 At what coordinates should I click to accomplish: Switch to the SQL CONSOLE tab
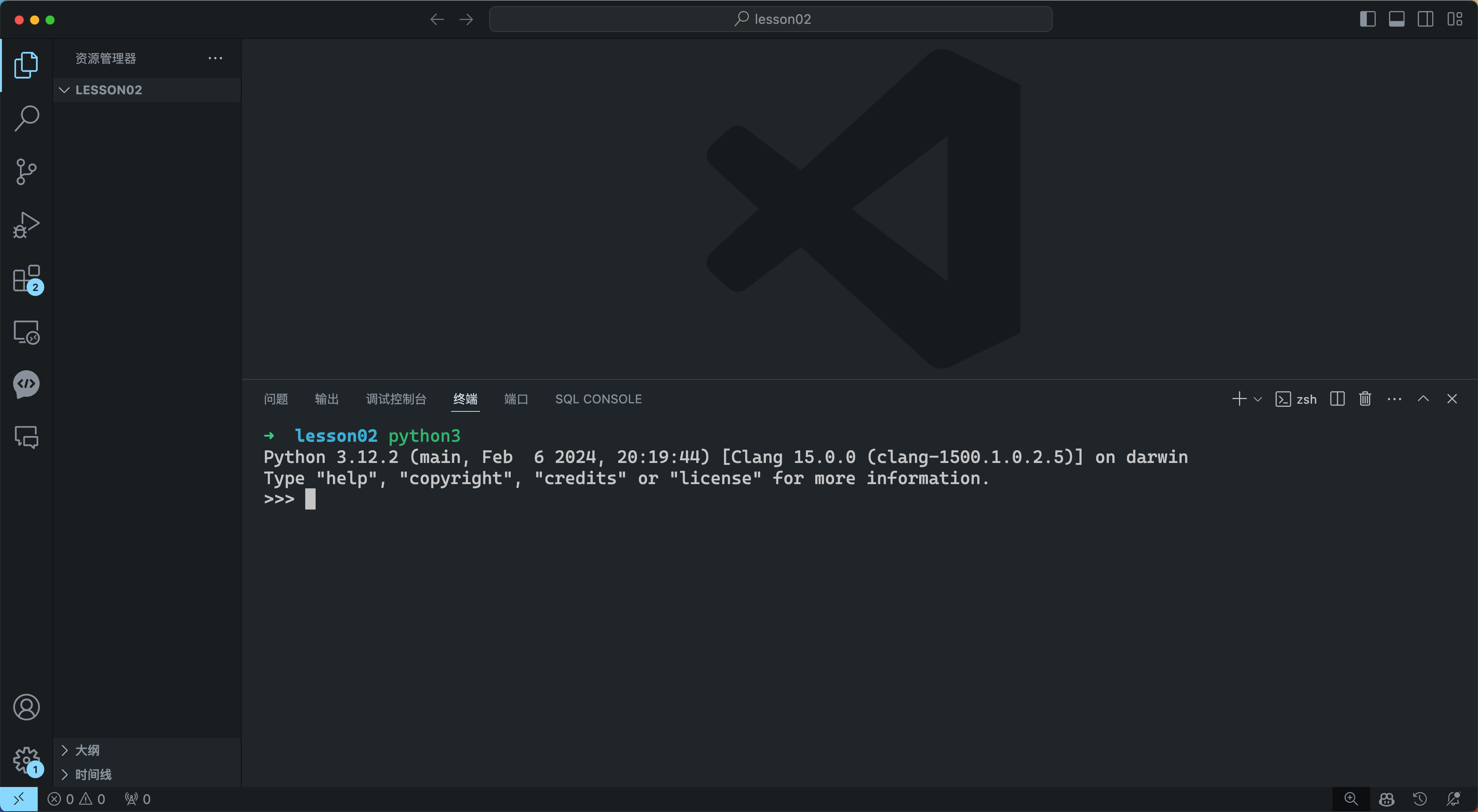tap(599, 399)
